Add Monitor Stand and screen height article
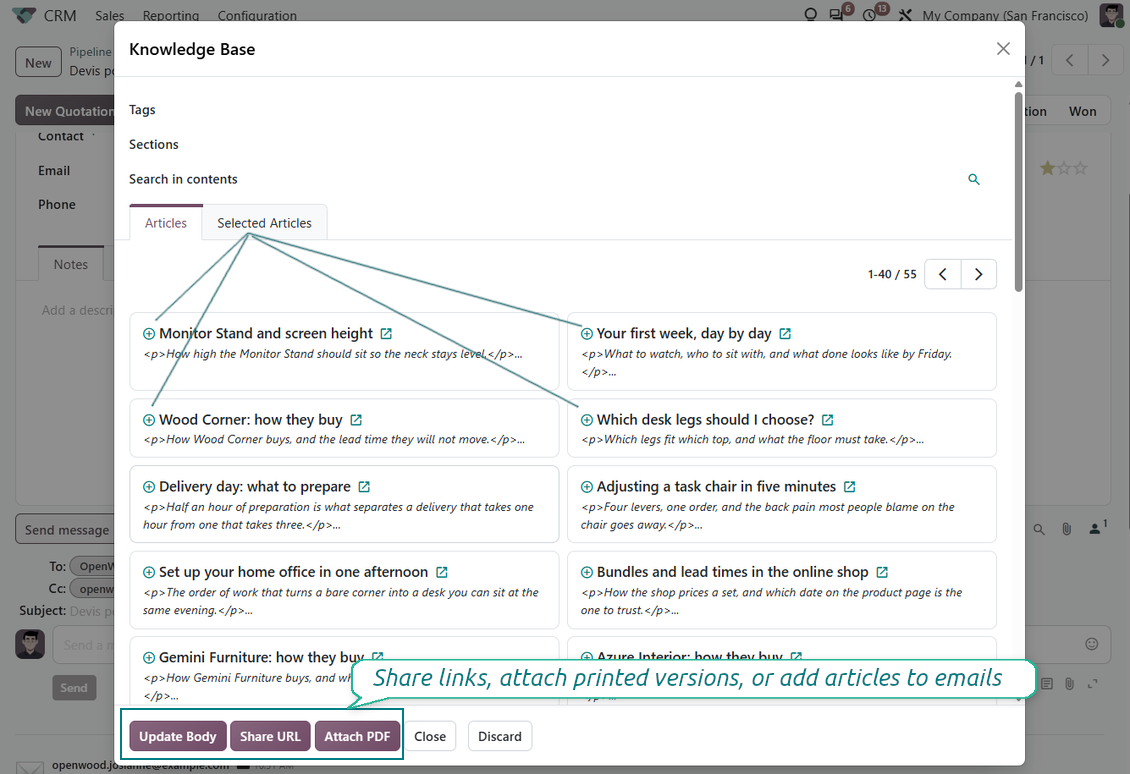 coord(148,334)
